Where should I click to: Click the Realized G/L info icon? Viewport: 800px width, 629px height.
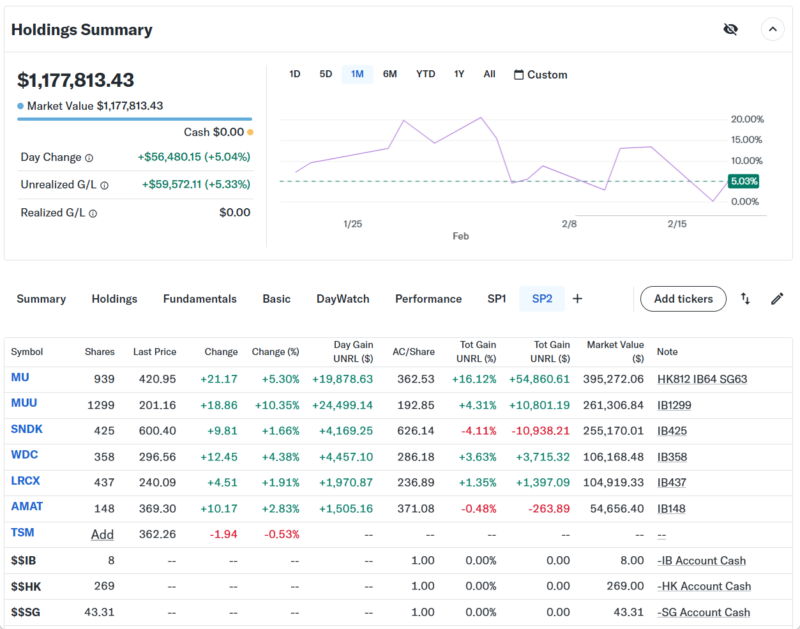[93, 213]
